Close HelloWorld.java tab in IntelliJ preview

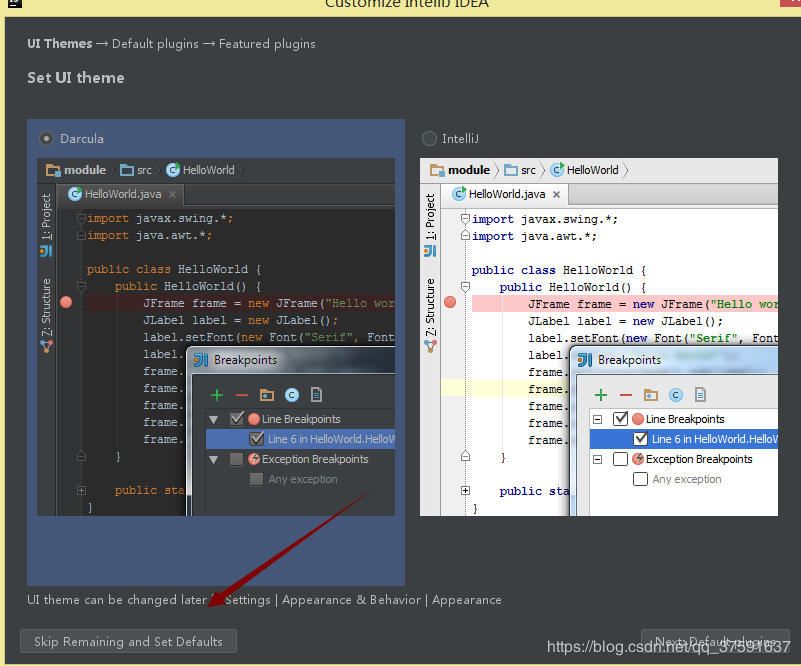pyautogui.click(x=556, y=195)
